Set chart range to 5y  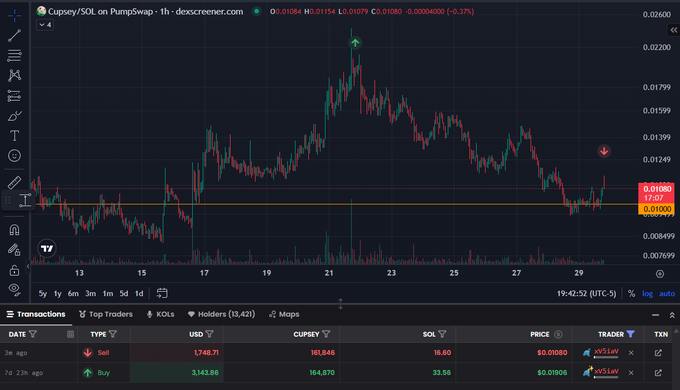pos(42,294)
